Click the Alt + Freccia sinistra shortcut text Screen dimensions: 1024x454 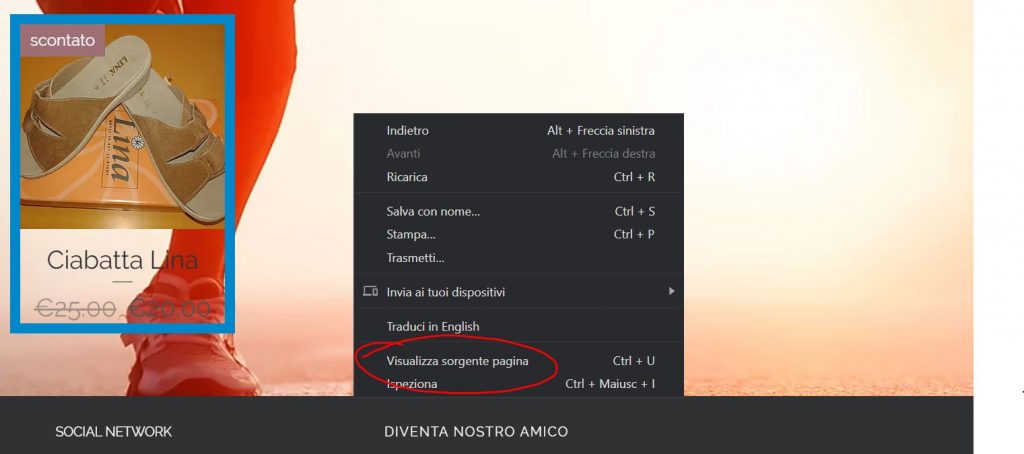click(x=601, y=131)
